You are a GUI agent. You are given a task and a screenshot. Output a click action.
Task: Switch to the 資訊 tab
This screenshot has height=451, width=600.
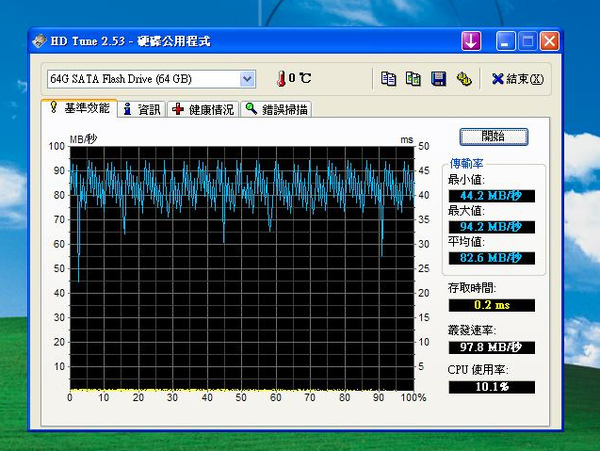tap(142, 110)
